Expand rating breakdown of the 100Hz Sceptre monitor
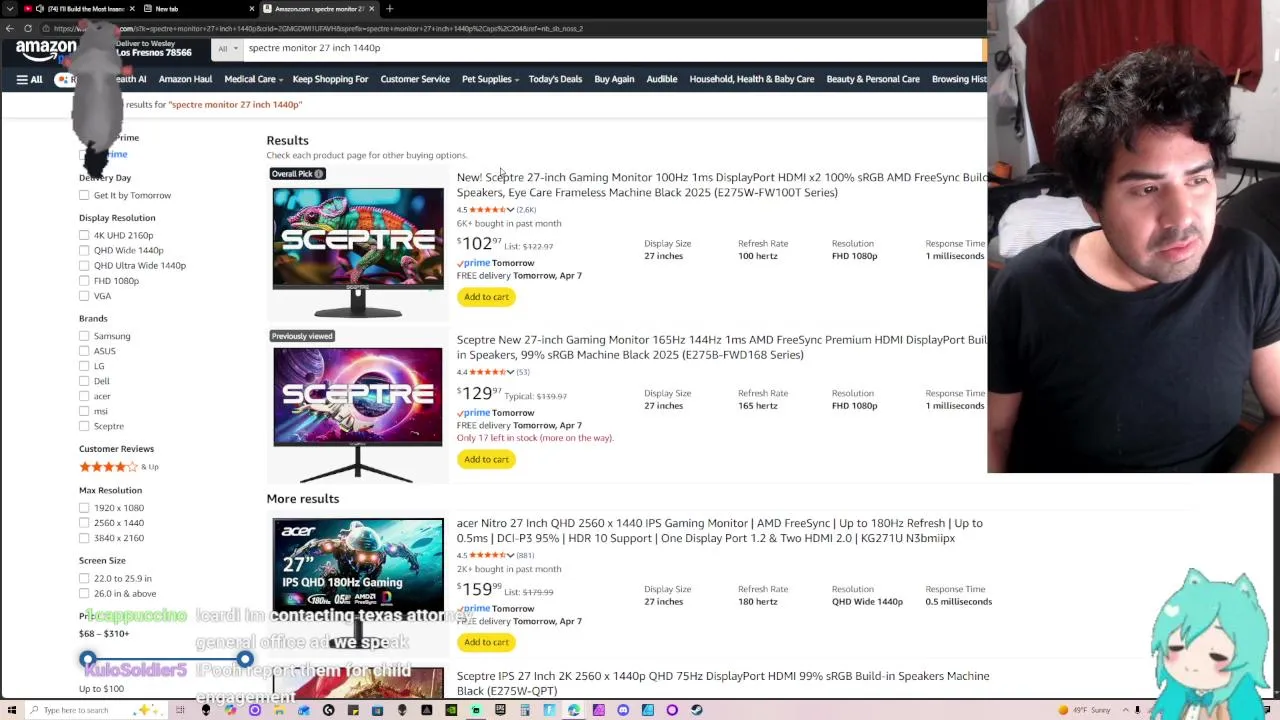The image size is (1280, 720). 510,210
